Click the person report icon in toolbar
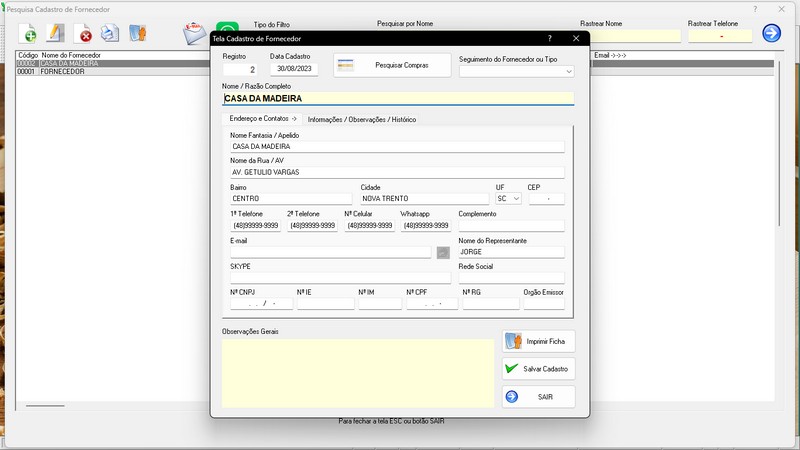 (x=137, y=34)
